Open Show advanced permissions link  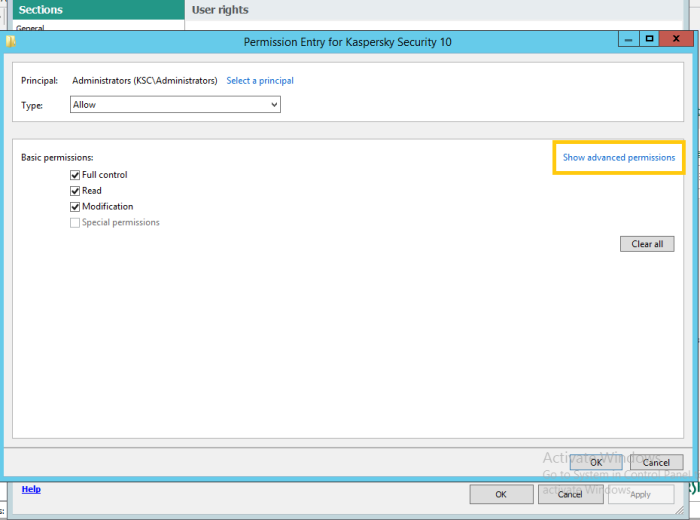[x=619, y=158]
